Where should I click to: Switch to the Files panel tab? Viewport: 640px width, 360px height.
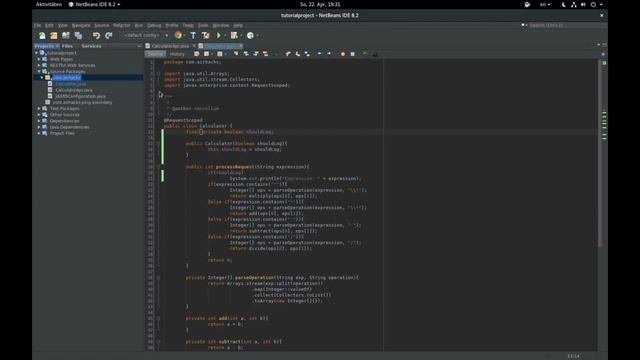pyautogui.click(x=67, y=46)
